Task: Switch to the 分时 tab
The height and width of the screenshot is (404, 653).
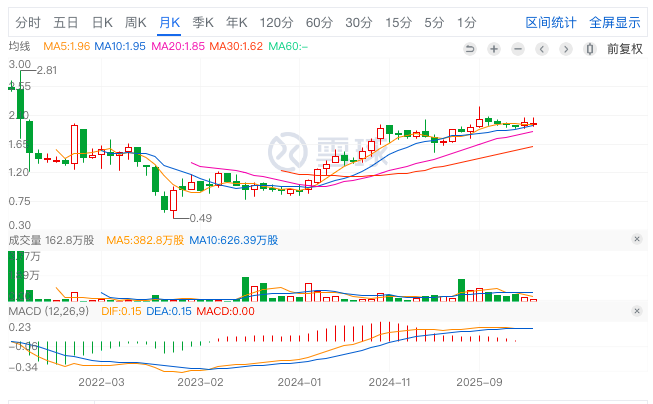Action: 28,22
